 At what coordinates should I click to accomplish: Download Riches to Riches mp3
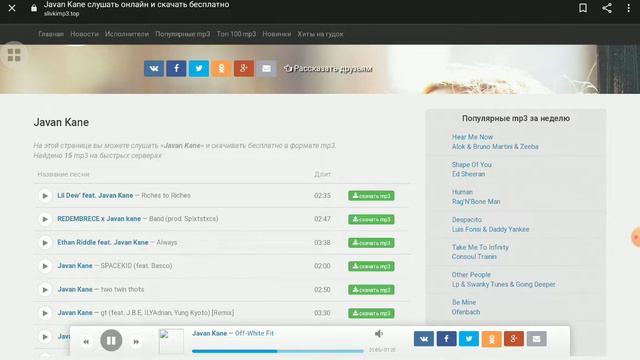tap(371, 196)
